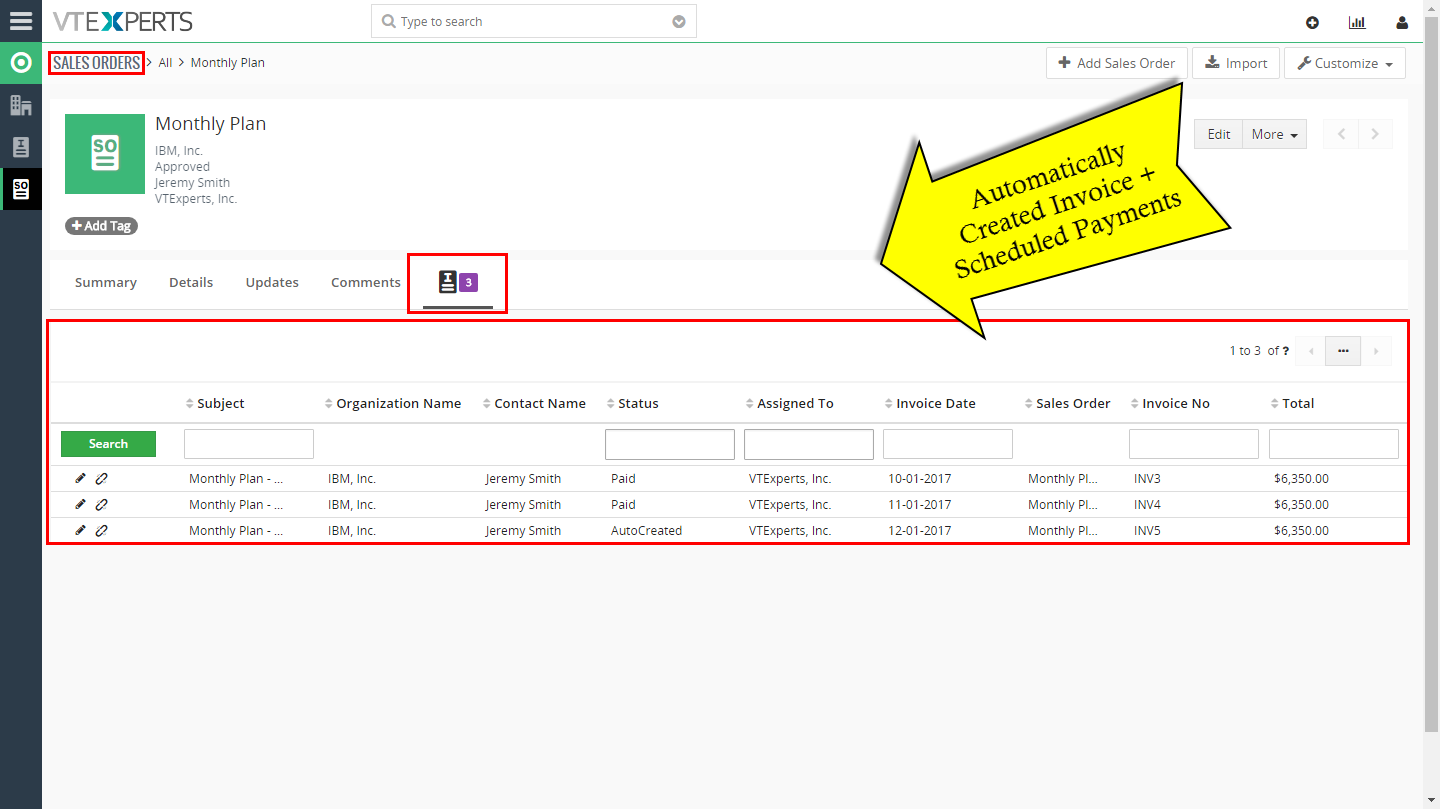Image resolution: width=1440 pixels, height=809 pixels.
Task: Switch to the Details tab
Action: (x=191, y=282)
